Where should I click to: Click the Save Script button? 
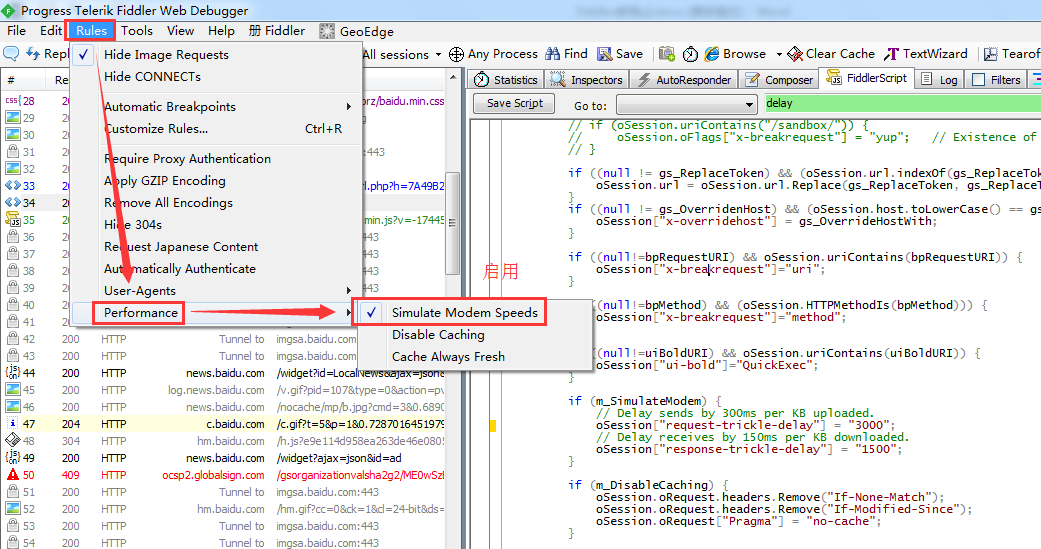[x=515, y=104]
